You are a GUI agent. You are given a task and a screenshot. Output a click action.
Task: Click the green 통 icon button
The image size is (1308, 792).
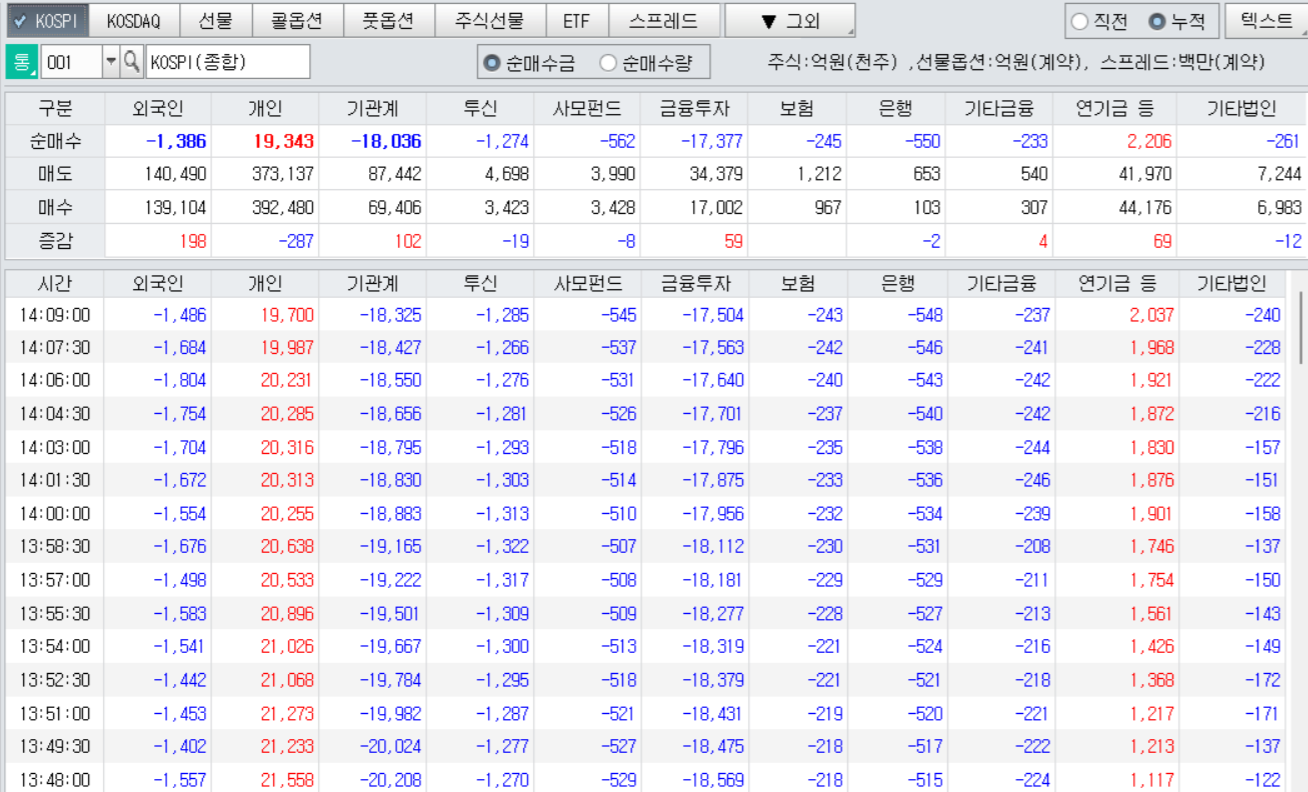[20, 62]
